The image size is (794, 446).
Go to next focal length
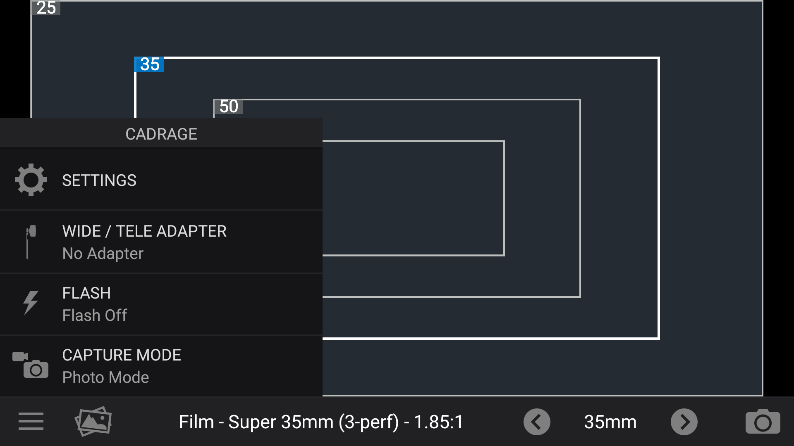pyautogui.click(x=684, y=421)
